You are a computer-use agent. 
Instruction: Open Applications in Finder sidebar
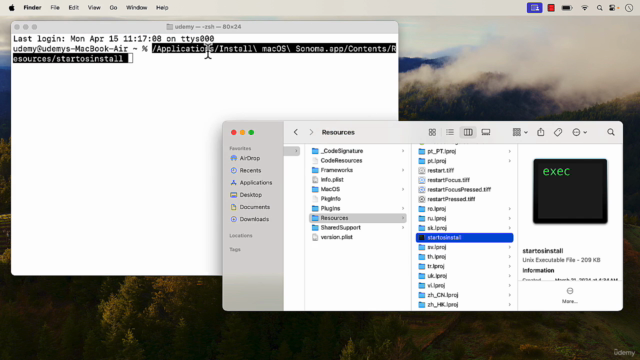251,182
